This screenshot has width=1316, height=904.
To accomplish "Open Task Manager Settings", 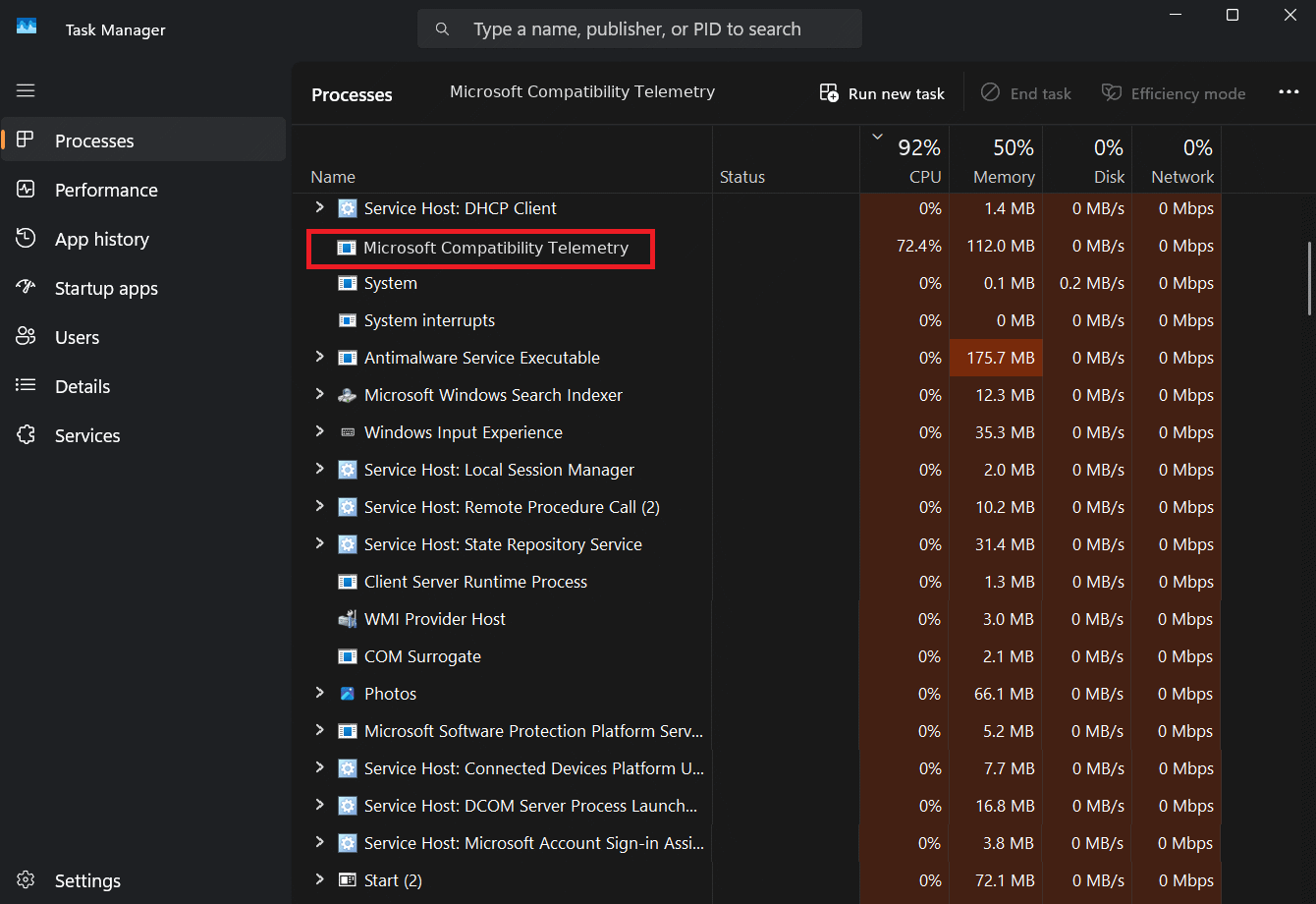I will [x=87, y=880].
